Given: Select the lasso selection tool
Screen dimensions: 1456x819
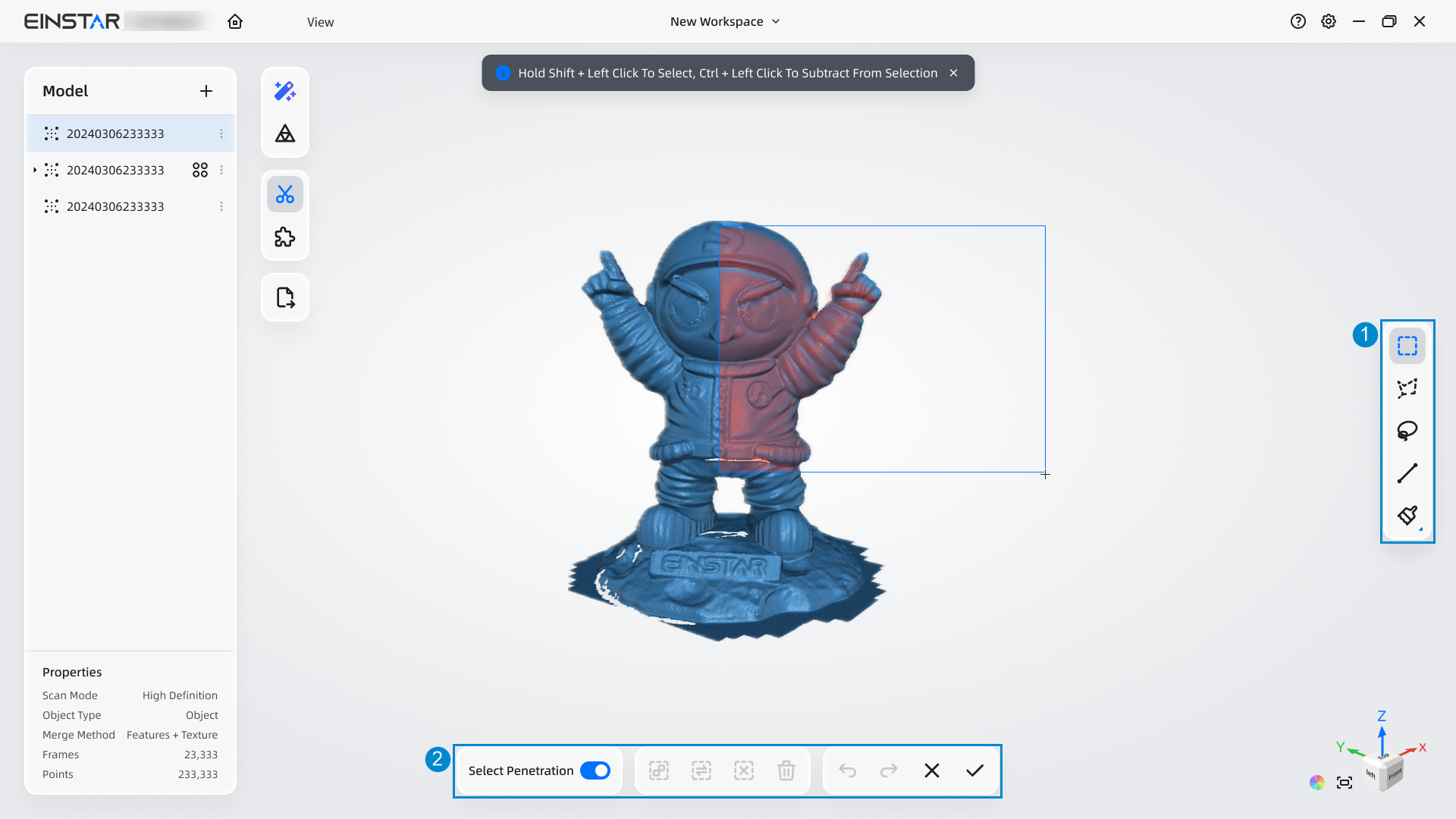Looking at the screenshot, I should point(1407,431).
